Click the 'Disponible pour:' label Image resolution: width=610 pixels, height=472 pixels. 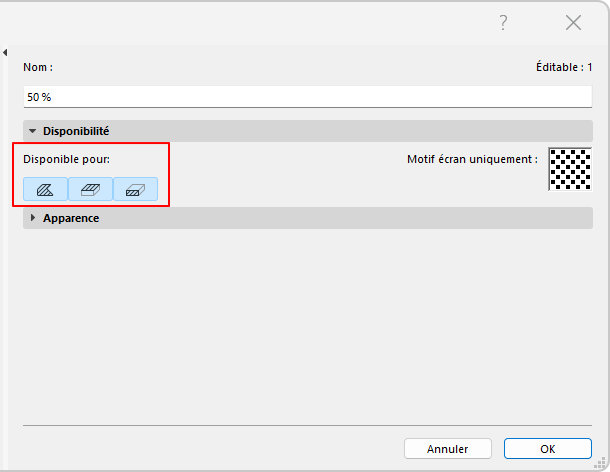pyautogui.click(x=67, y=159)
